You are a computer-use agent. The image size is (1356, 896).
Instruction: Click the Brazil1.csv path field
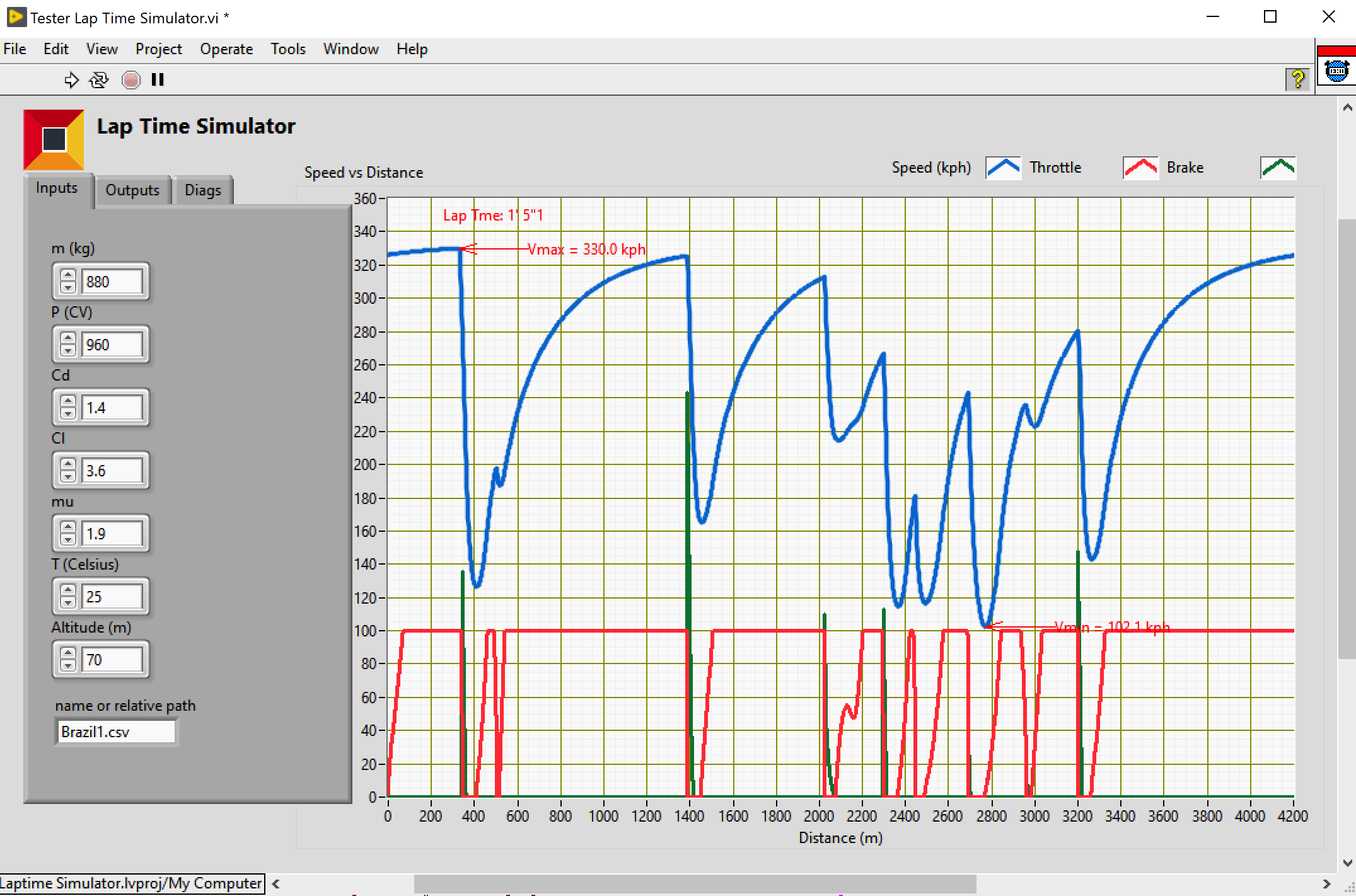click(x=117, y=732)
